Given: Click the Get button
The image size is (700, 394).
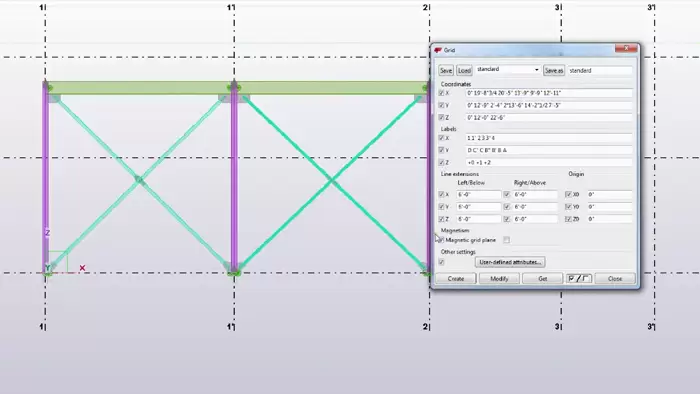Looking at the screenshot, I should 542,278.
